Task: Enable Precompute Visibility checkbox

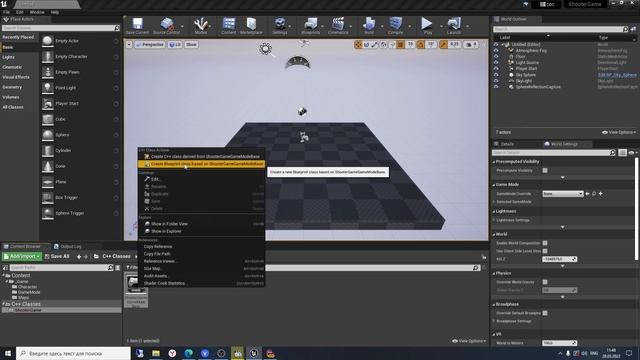Action: point(545,171)
